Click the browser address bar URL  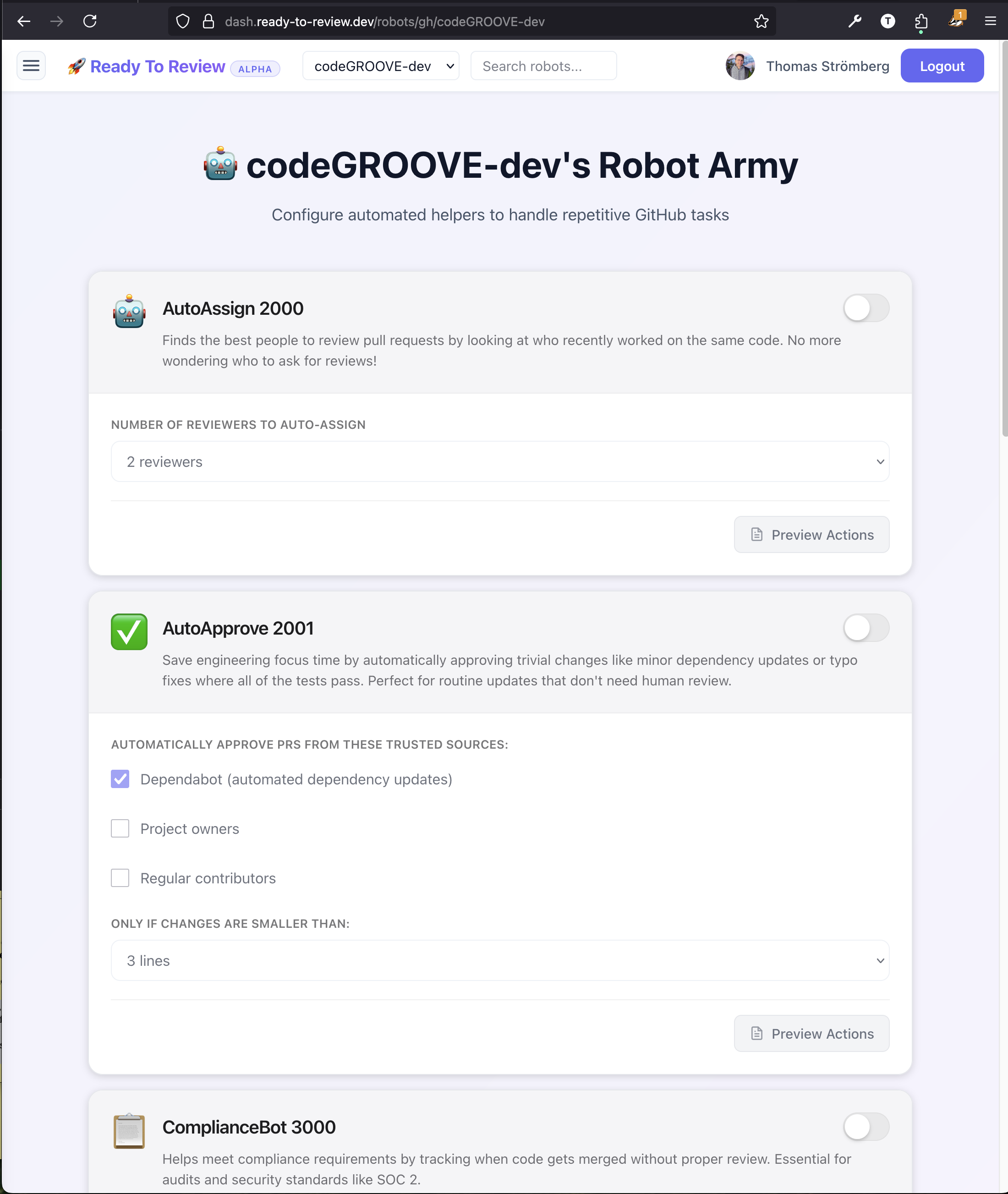click(x=384, y=22)
